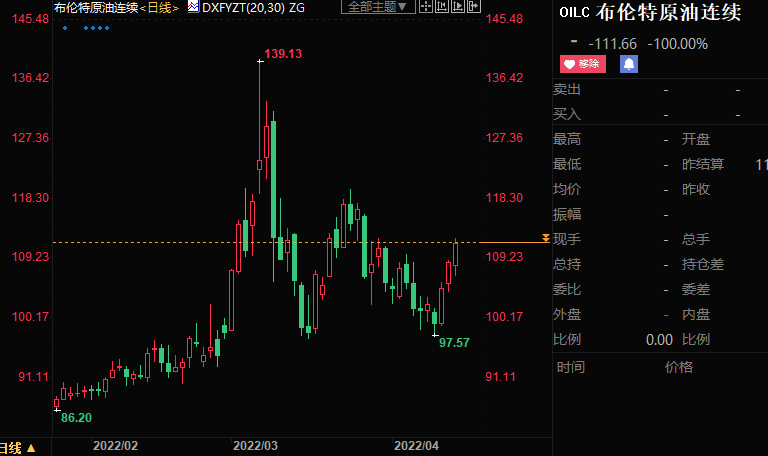This screenshot has height=456, width=768.
Task: Click the 2022/03 date on the time axis
Action: (x=255, y=444)
